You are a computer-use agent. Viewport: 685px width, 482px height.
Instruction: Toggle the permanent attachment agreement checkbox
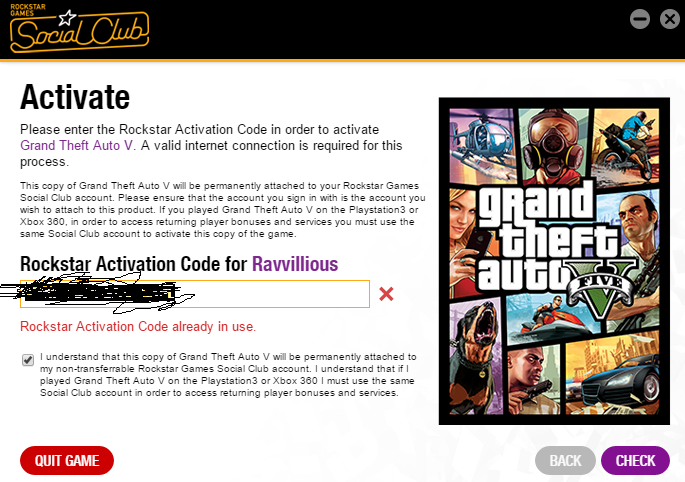[28, 360]
